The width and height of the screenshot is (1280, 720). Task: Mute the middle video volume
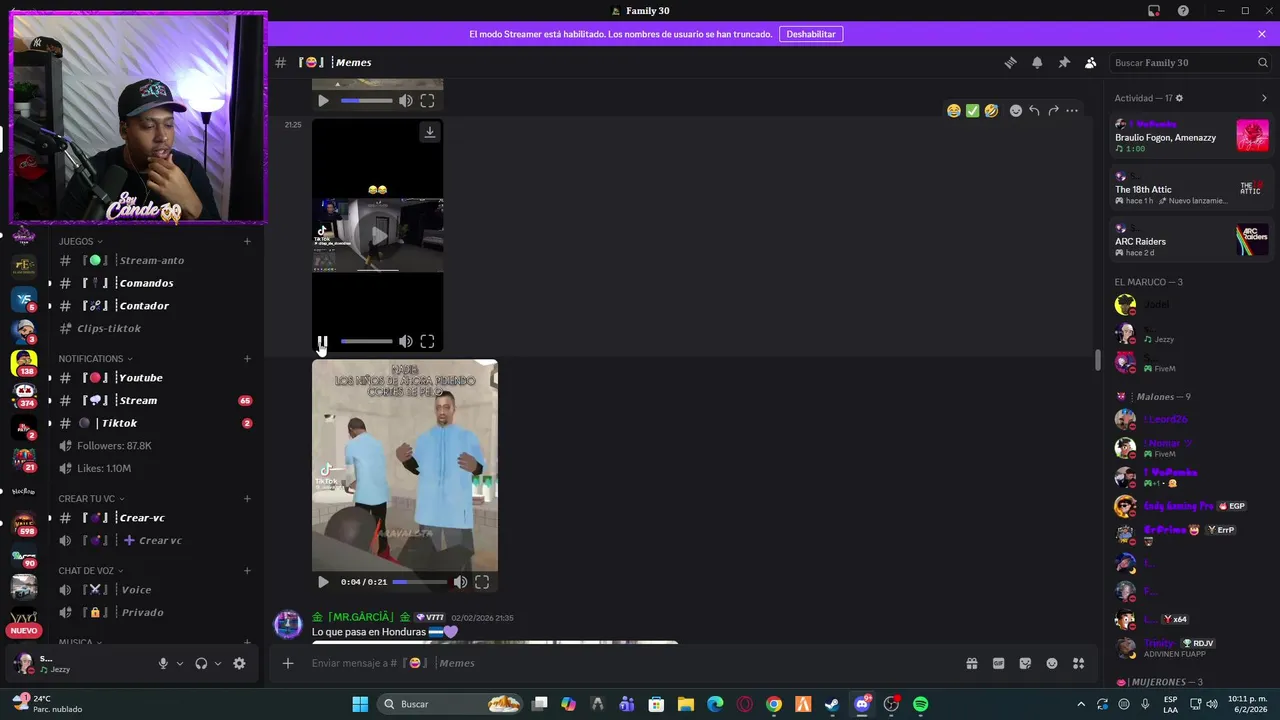[406, 342]
